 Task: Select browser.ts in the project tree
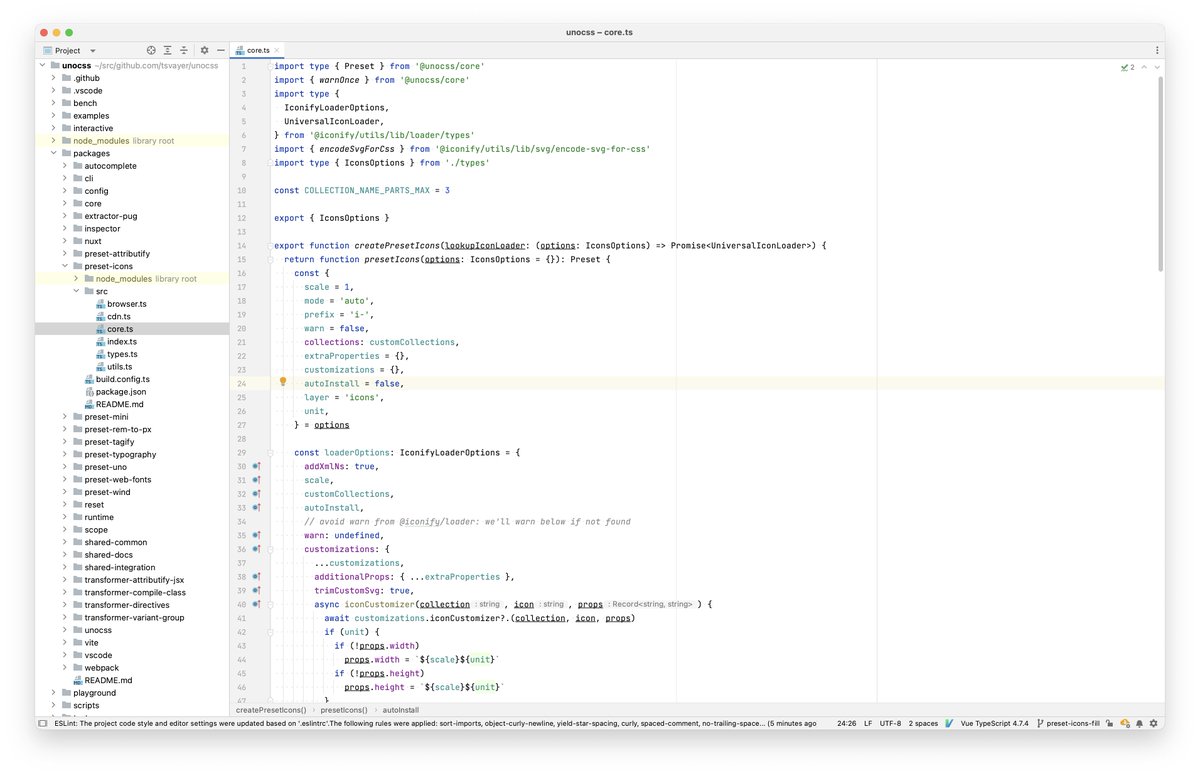point(127,304)
